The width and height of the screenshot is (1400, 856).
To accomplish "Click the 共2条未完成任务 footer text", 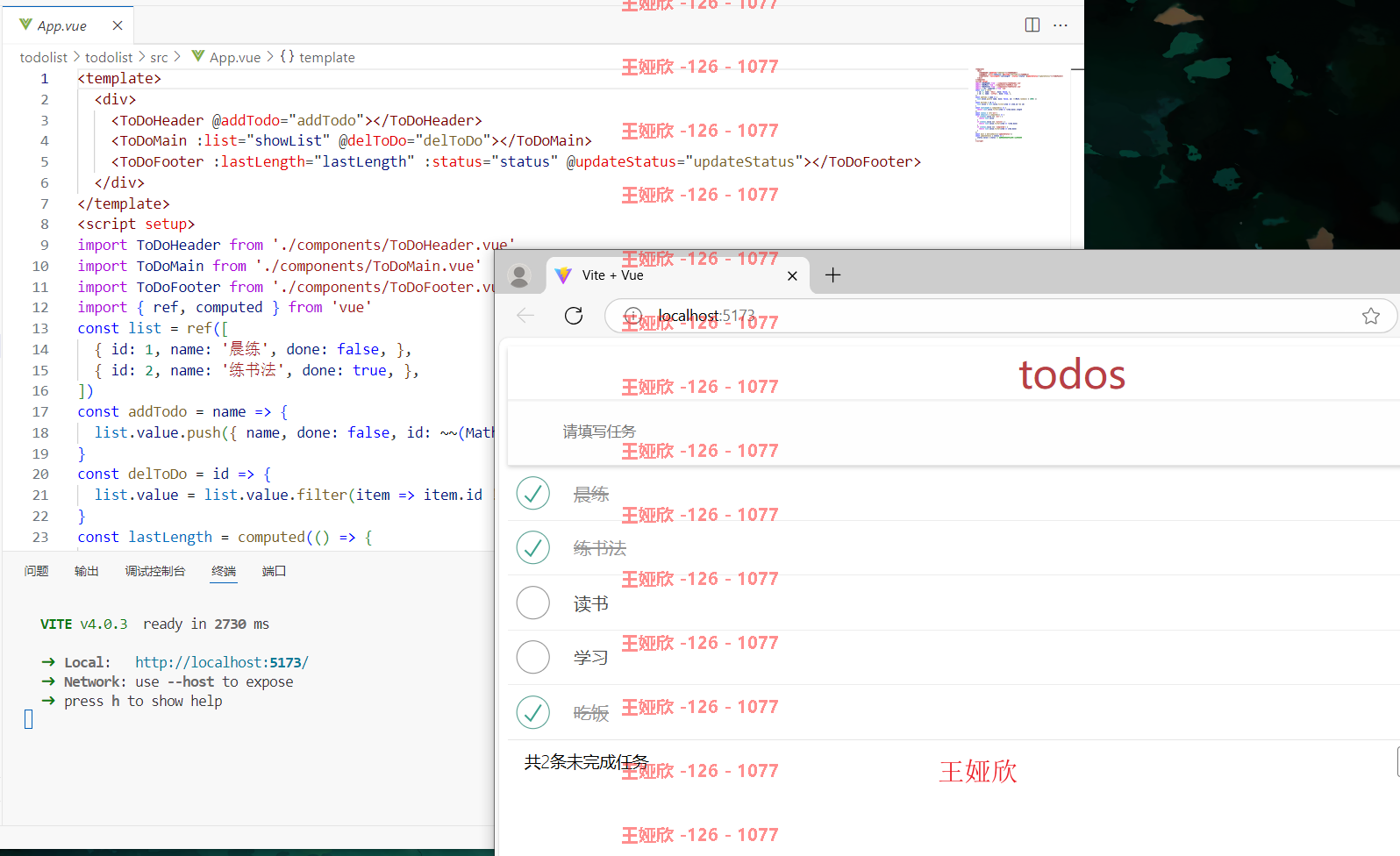I will pyautogui.click(x=586, y=762).
